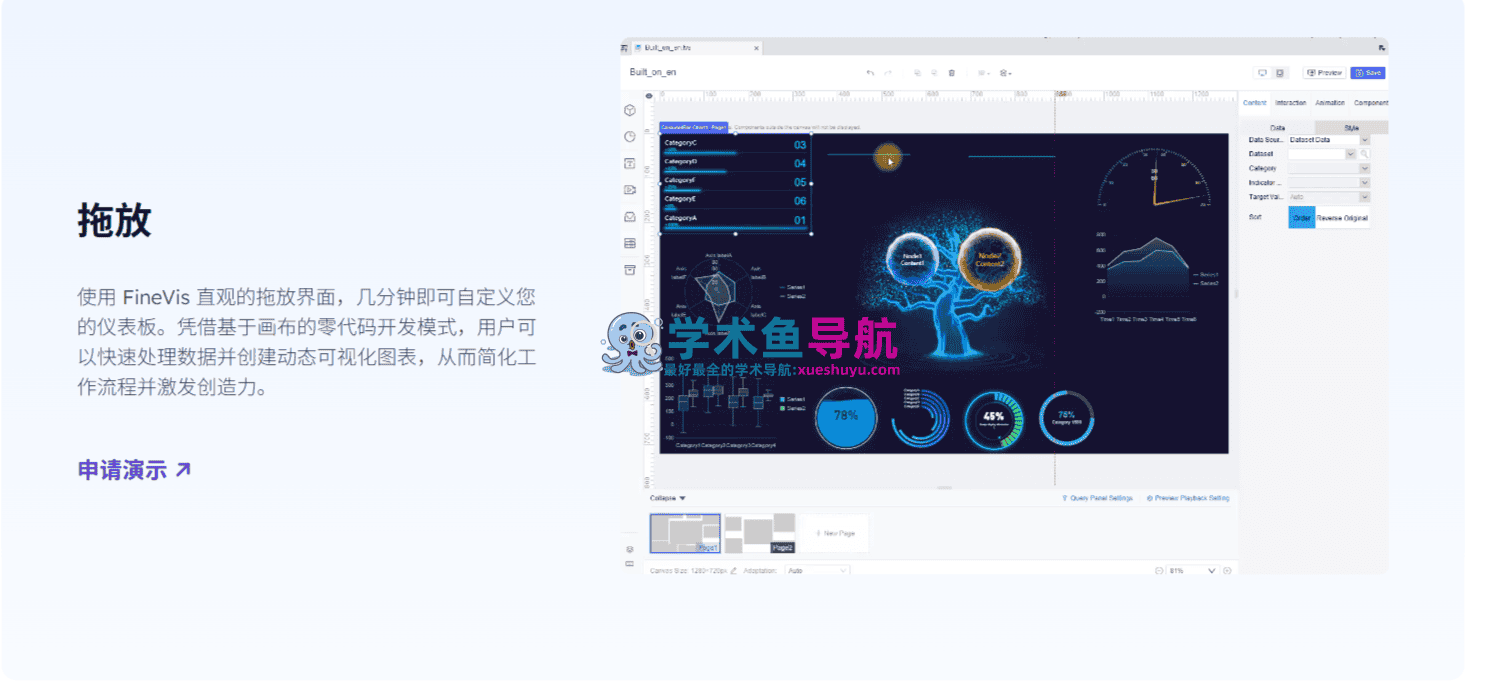The height and width of the screenshot is (690, 1501).
Task: Click the Save button in FineVis
Action: 1367,73
